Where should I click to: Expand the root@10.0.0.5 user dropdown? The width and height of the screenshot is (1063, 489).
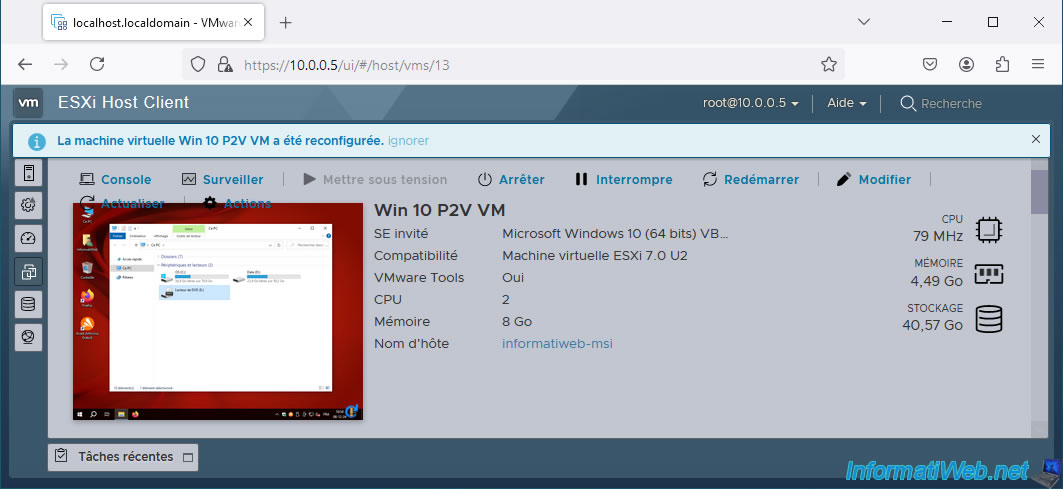751,103
